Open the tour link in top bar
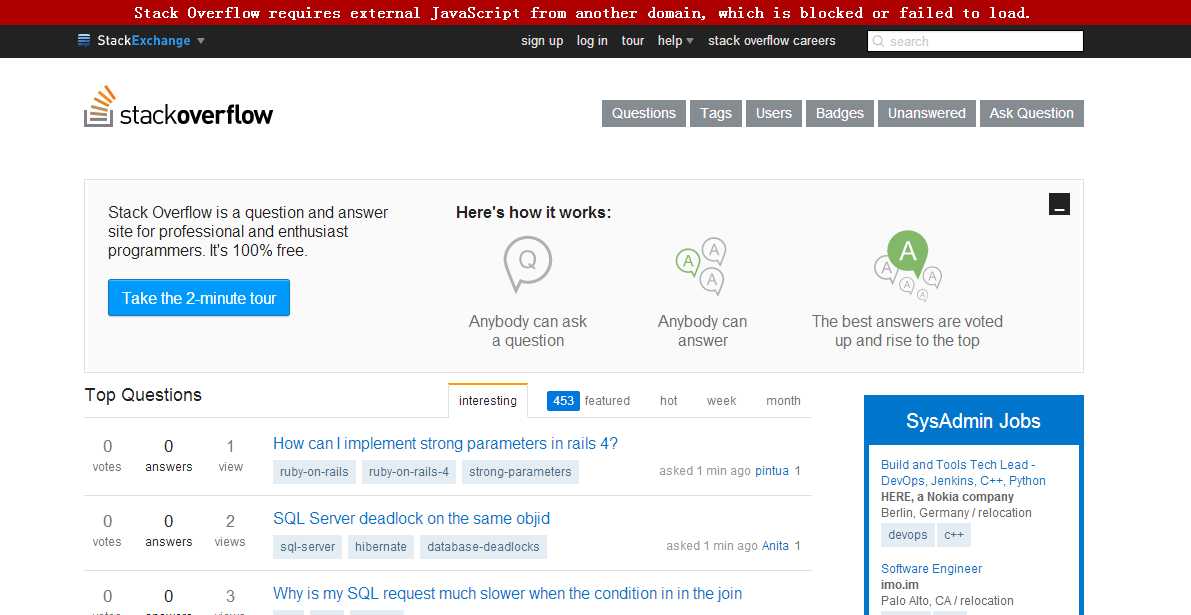The image size is (1191, 615). [x=633, y=41]
